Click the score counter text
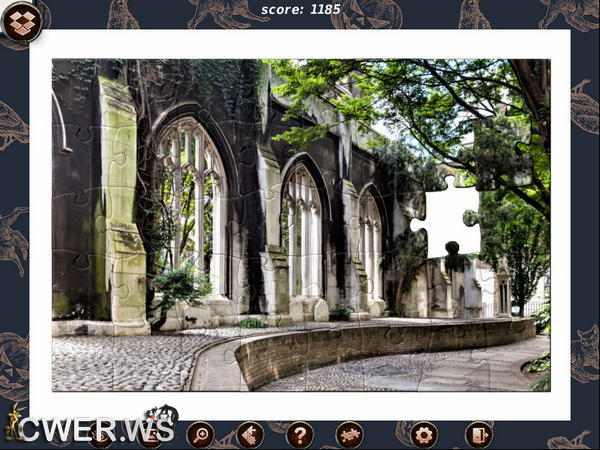 [x=300, y=9]
